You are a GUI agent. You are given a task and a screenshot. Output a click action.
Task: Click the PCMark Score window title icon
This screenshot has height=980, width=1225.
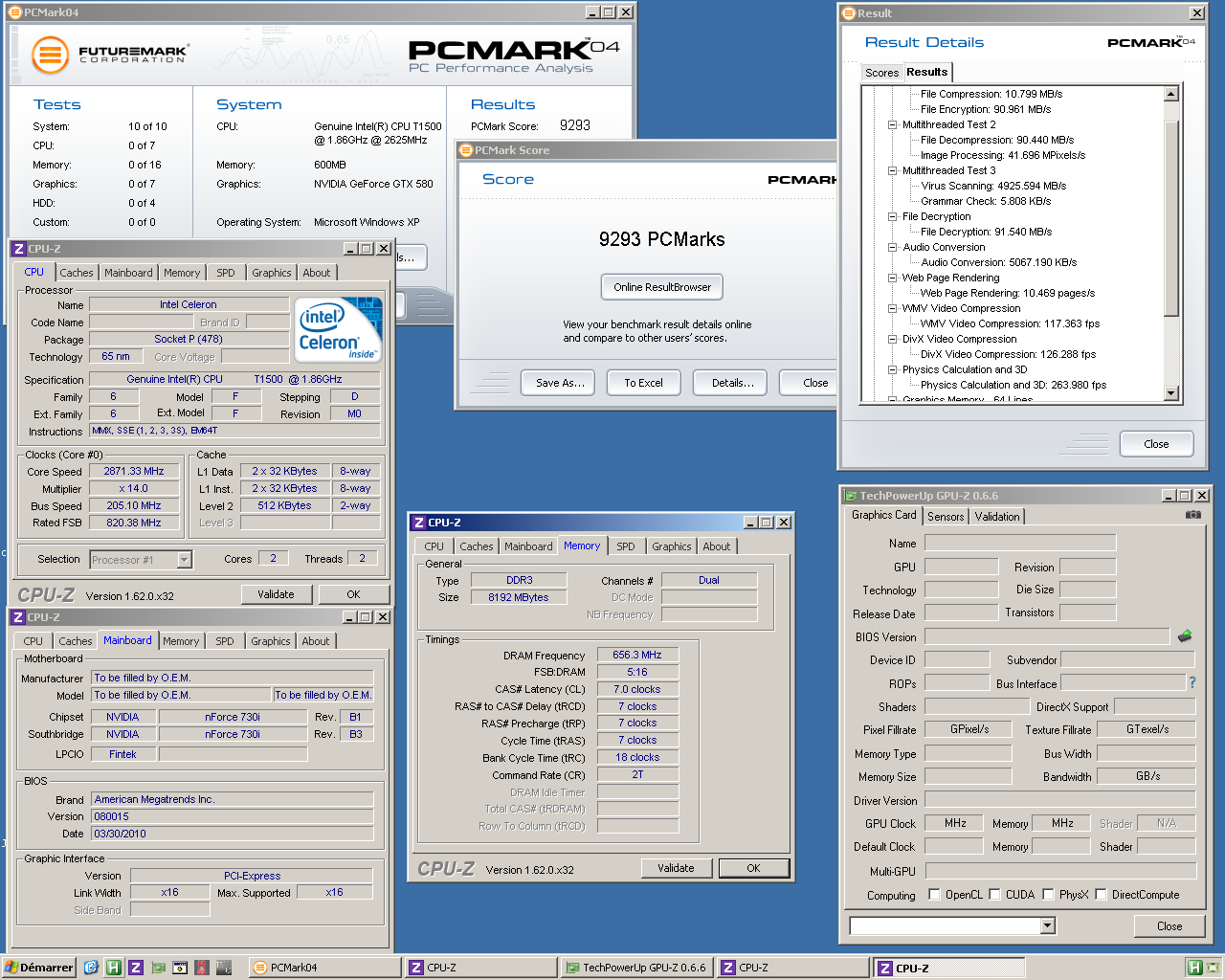click(x=466, y=150)
